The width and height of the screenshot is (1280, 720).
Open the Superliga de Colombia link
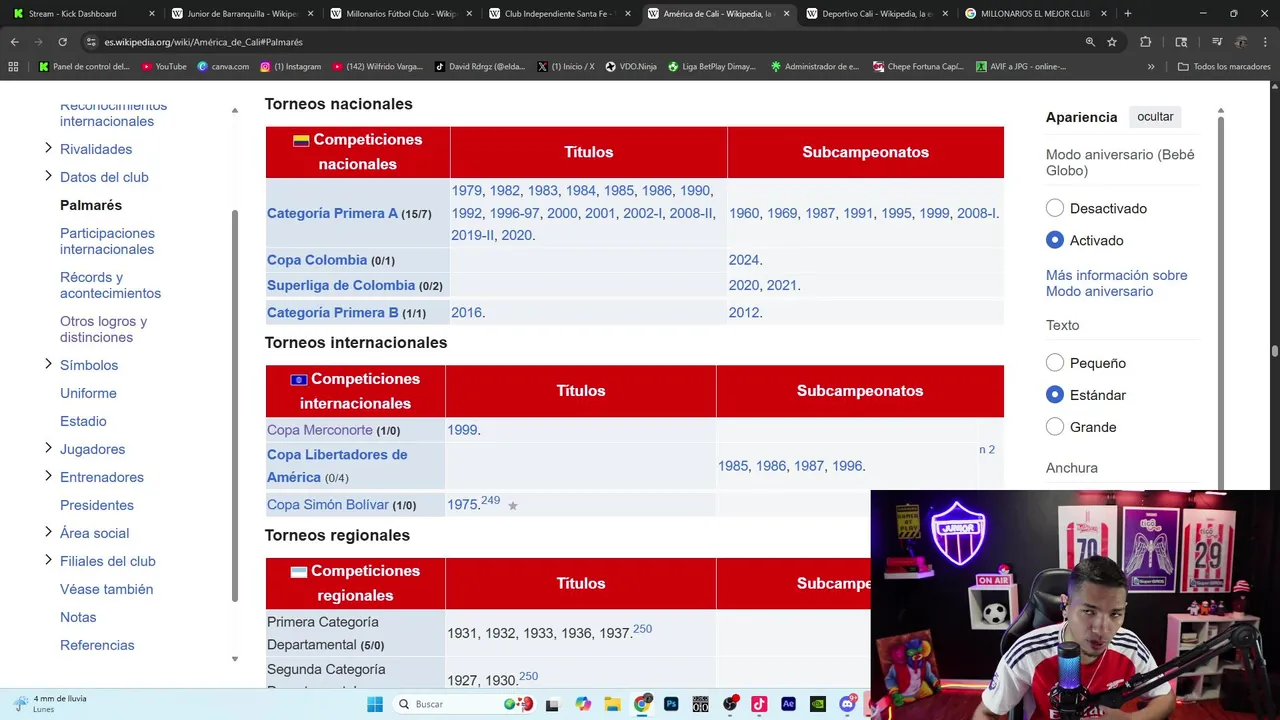341,285
